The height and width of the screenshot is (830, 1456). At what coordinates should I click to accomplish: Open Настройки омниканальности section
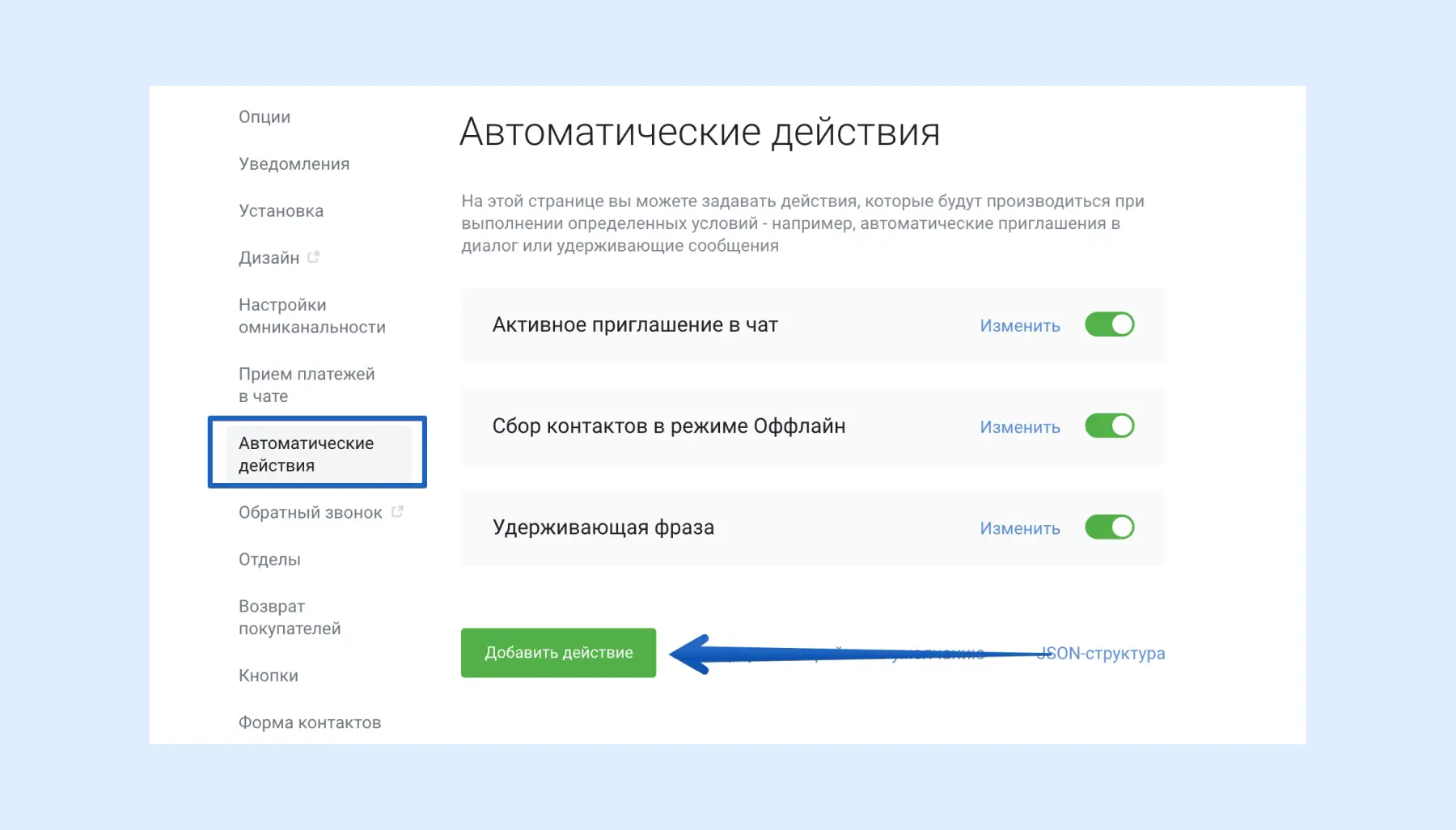tap(311, 316)
